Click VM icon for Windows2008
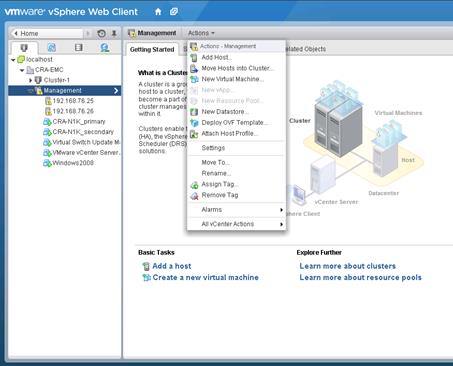Image resolution: width=453 pixels, height=366 pixels. 47,163
